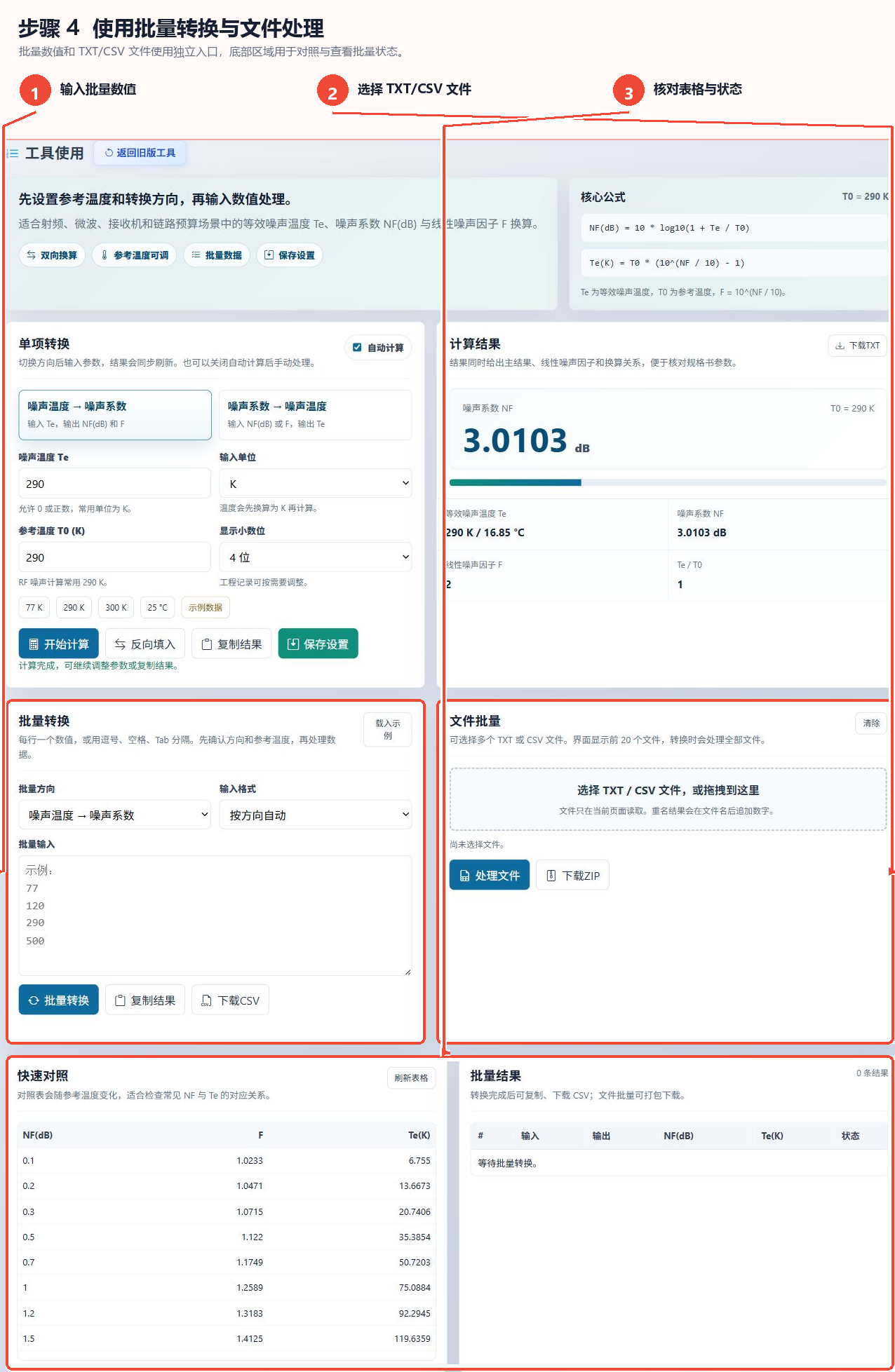Image resolution: width=895 pixels, height=1372 pixels.
Task: Click table cell 1.0233
Action: 250,1161
